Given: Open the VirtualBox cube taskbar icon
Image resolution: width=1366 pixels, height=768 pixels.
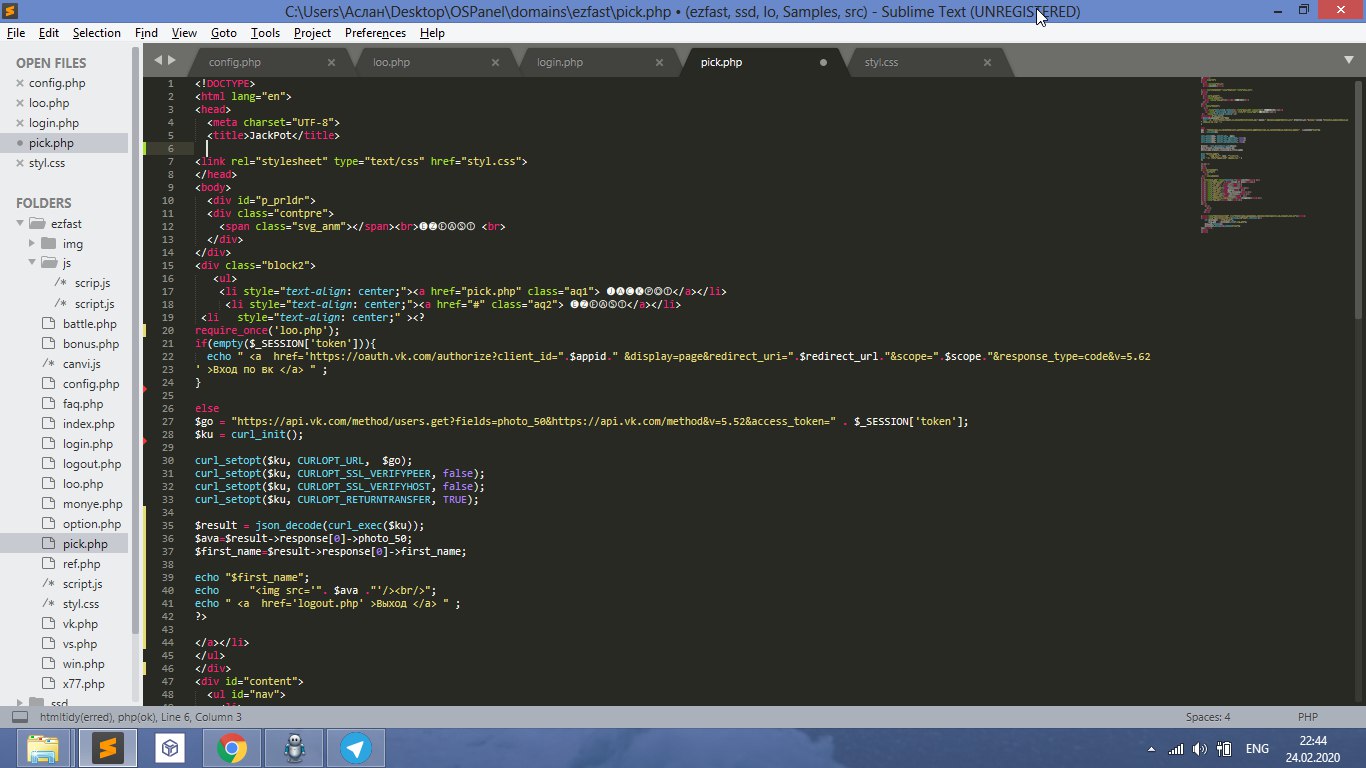Looking at the screenshot, I should (x=170, y=748).
